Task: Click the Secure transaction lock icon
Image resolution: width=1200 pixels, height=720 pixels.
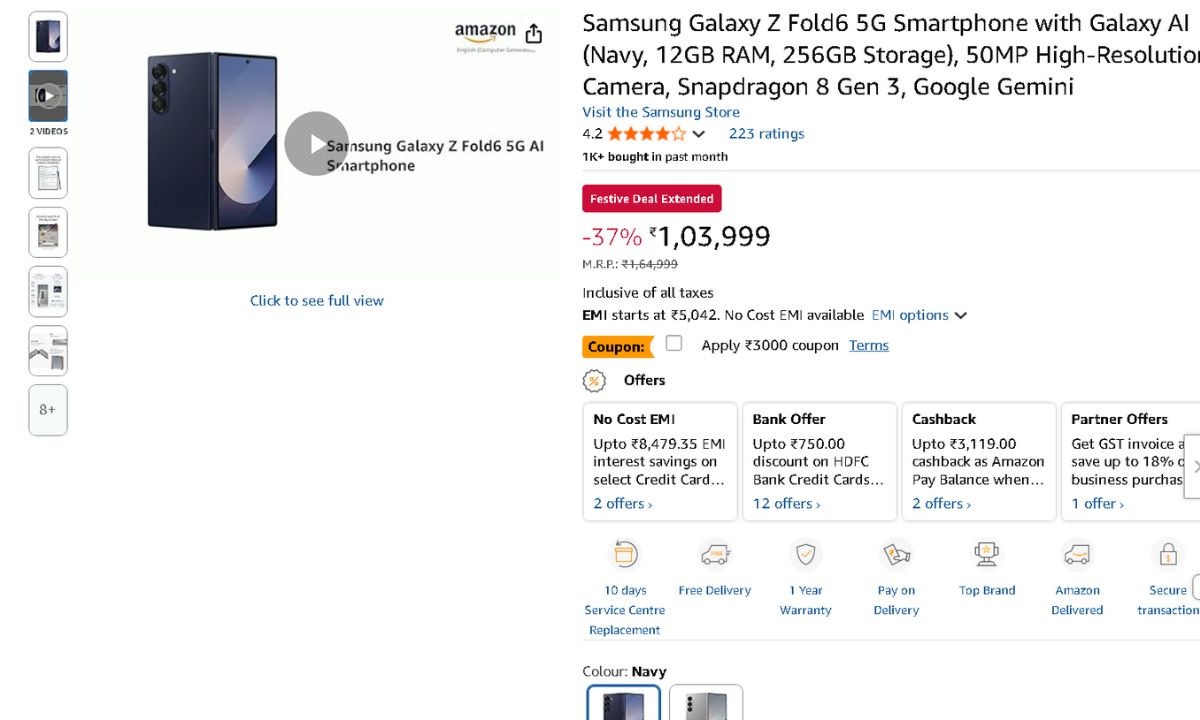Action: click(1167, 554)
